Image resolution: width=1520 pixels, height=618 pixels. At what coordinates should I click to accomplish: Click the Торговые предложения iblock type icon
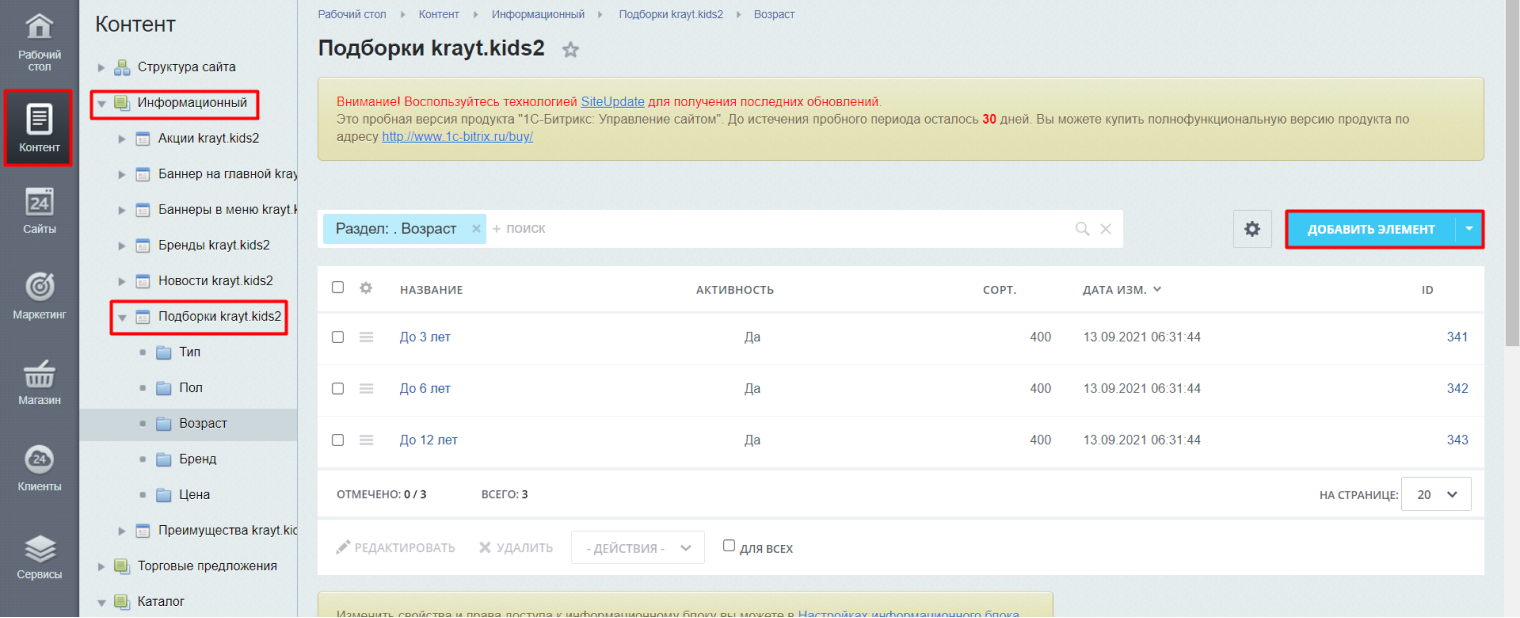coord(122,566)
